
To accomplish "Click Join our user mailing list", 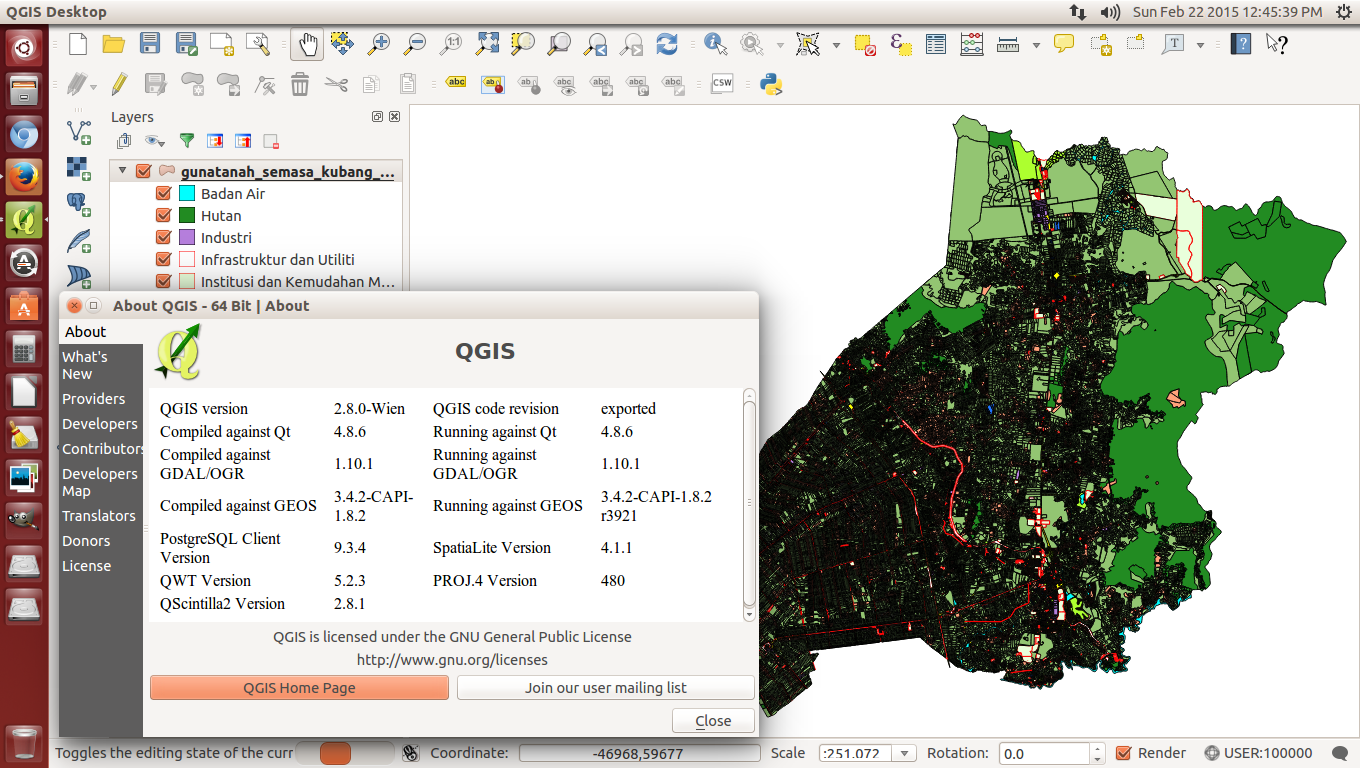I will pyautogui.click(x=605, y=688).
